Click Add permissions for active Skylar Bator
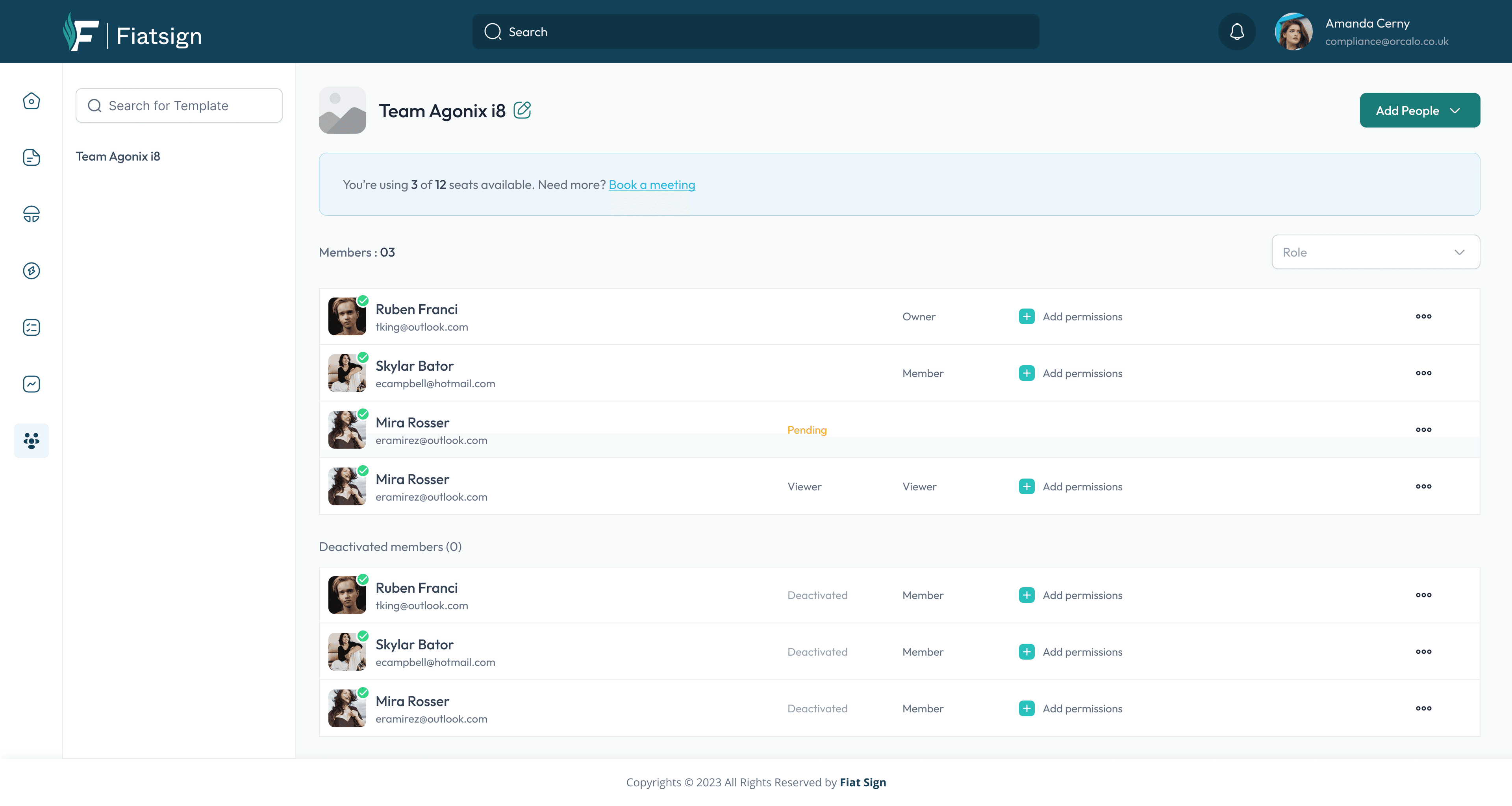The image size is (1512, 806). [1082, 373]
